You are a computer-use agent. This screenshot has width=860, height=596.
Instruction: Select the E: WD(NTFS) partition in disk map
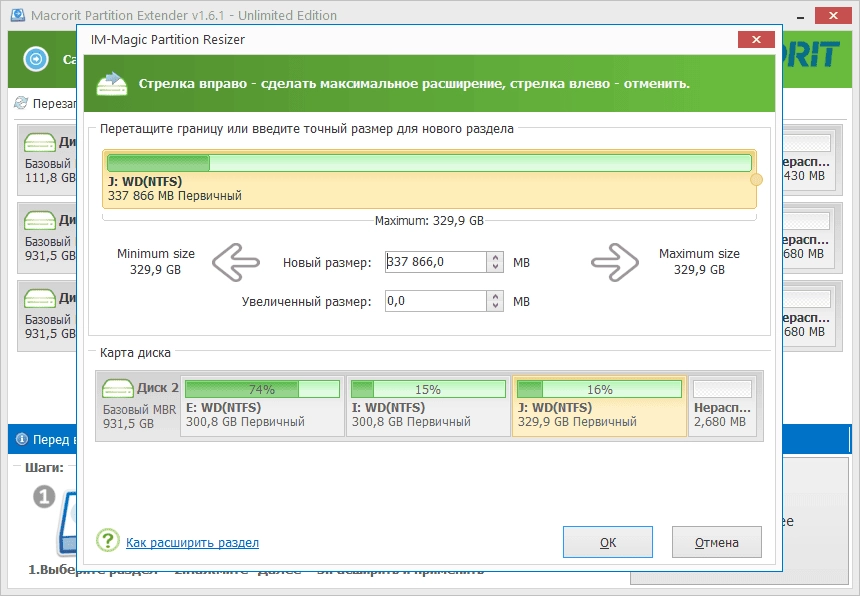[x=262, y=406]
